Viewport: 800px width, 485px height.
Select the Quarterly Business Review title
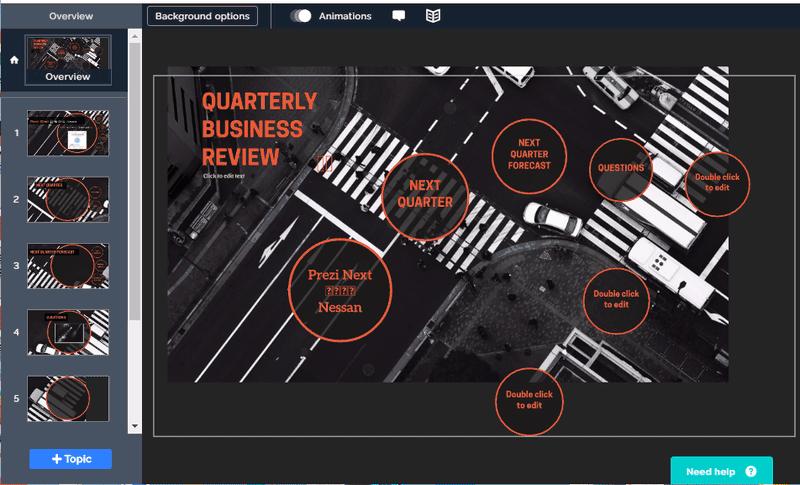pos(259,129)
